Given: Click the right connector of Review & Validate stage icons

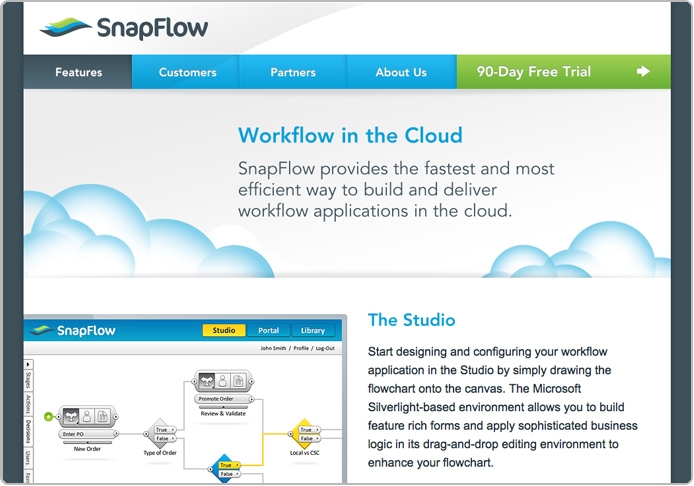Looking at the screenshot, I should coord(251,381).
